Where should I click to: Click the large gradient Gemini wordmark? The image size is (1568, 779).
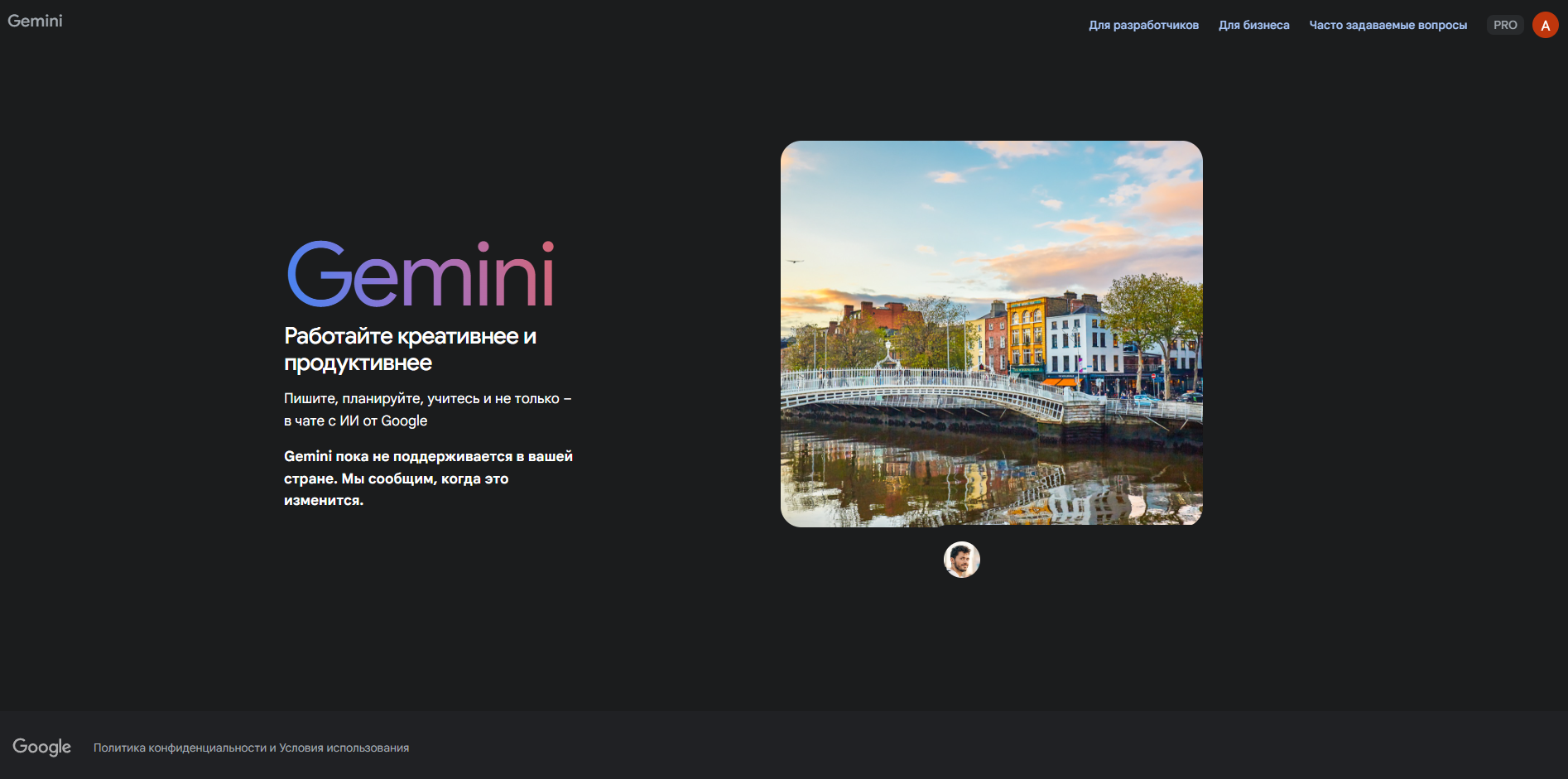pos(421,274)
